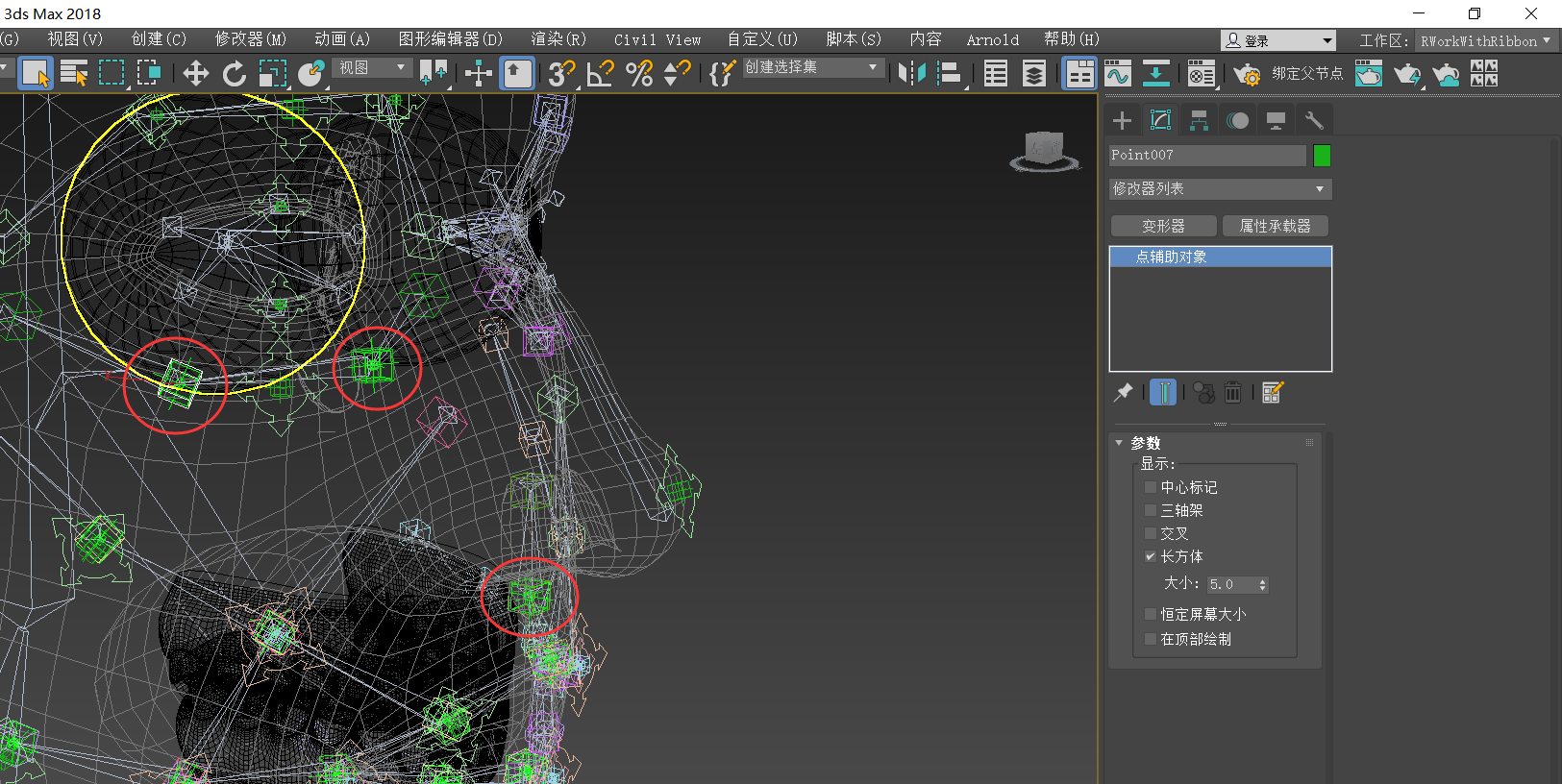Viewport: 1562px width, 784px height.
Task: Click the 变形器 button
Action: point(1163,226)
